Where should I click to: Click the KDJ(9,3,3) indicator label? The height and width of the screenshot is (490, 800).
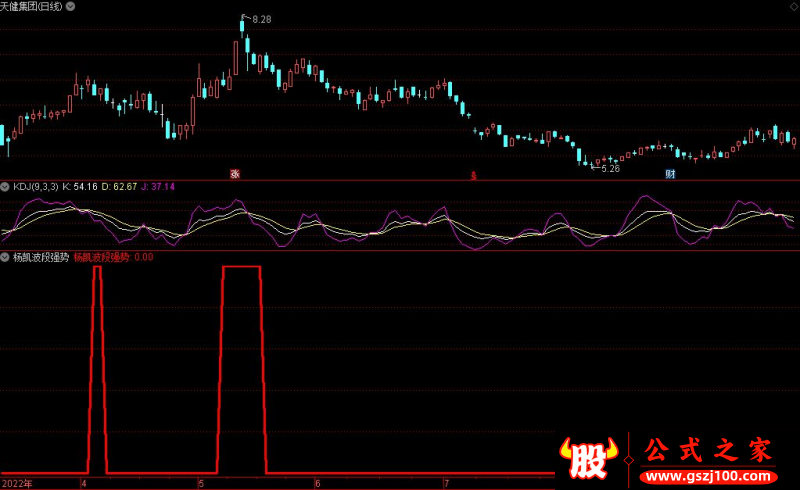click(x=36, y=187)
